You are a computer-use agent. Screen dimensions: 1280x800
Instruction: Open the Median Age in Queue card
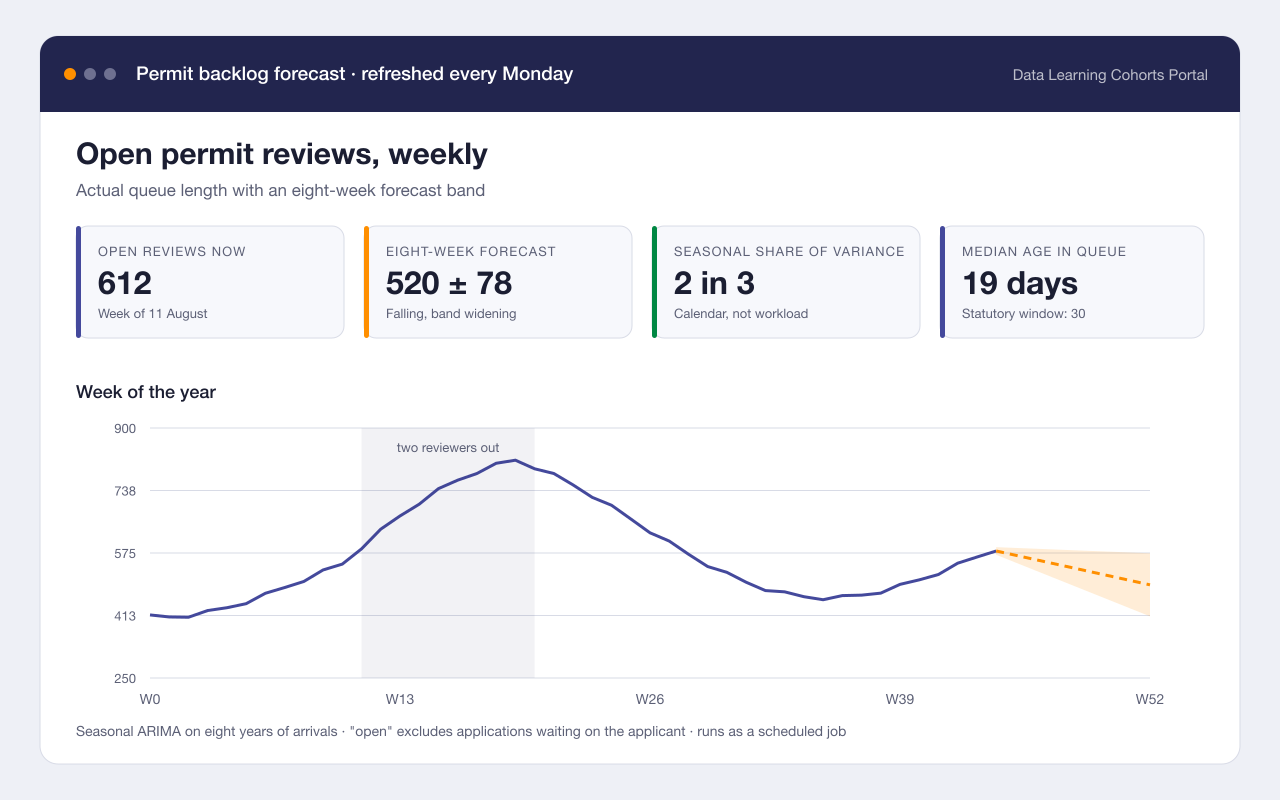(x=1072, y=282)
